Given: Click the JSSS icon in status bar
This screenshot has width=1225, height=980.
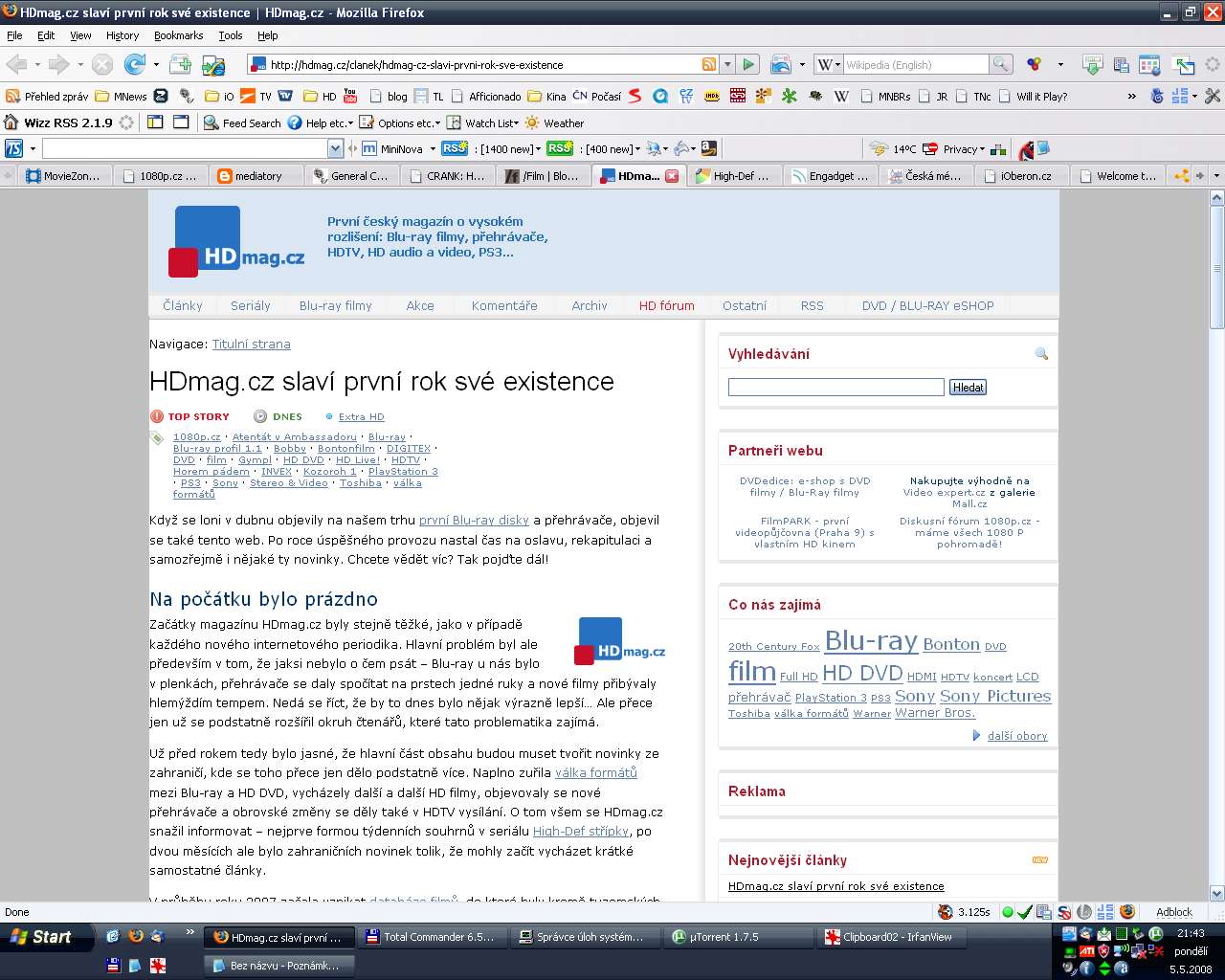Looking at the screenshot, I should [x=1105, y=912].
